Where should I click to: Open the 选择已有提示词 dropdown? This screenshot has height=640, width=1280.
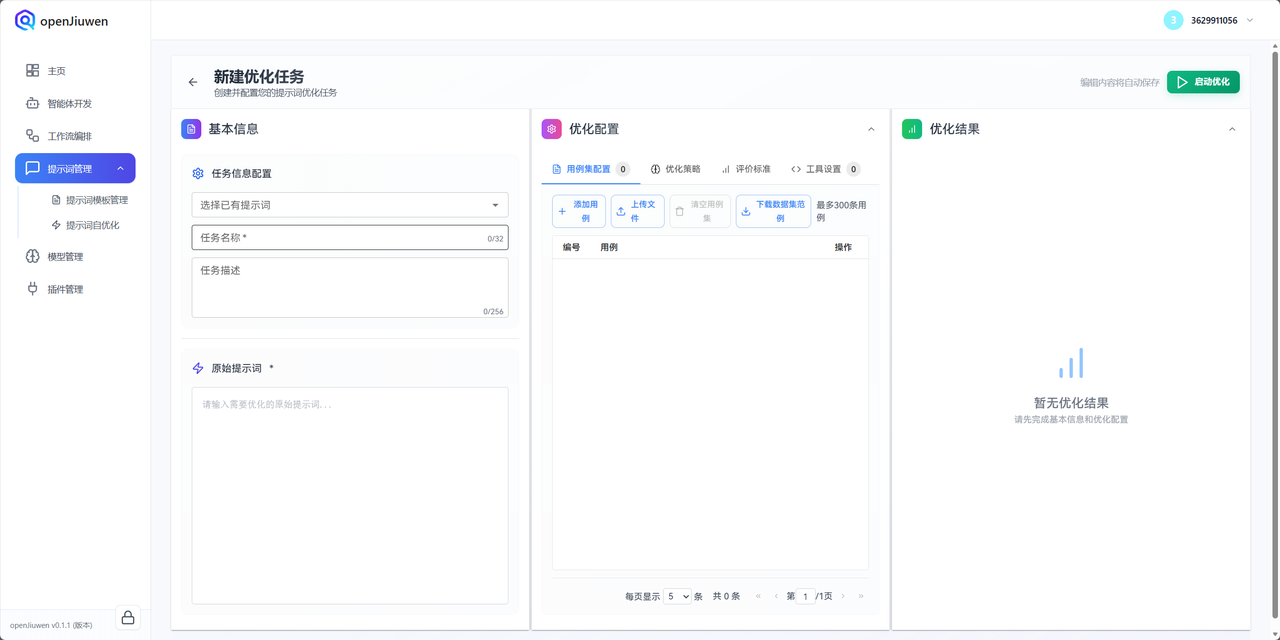click(350, 205)
